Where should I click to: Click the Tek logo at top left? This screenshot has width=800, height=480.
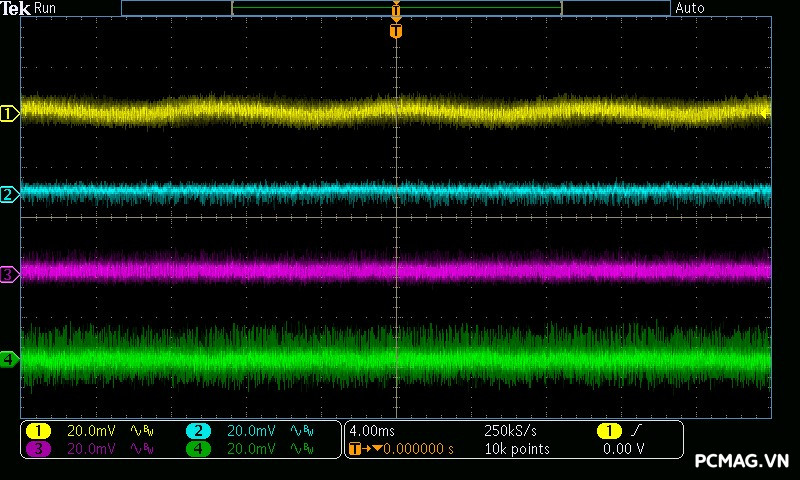[x=16, y=8]
